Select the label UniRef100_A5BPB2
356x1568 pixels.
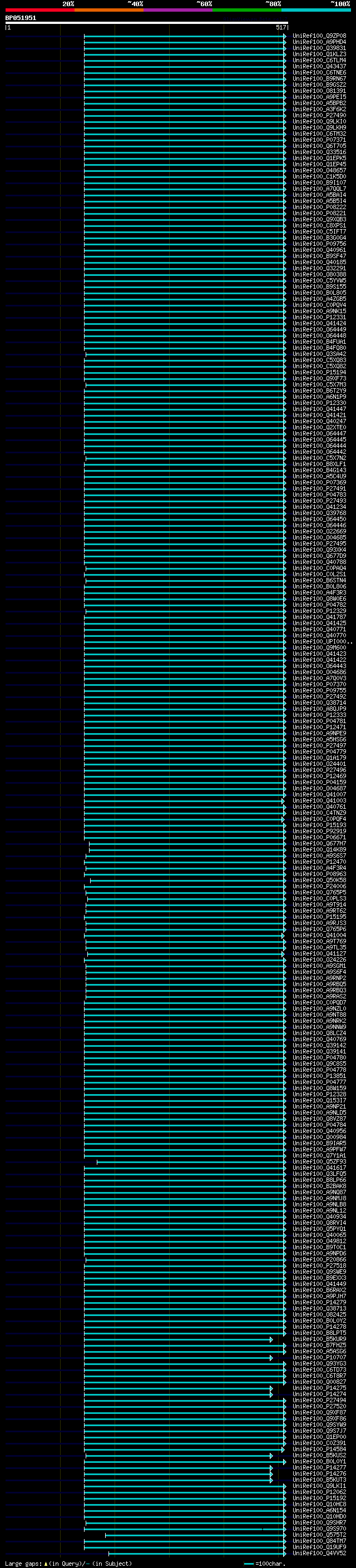(x=319, y=103)
